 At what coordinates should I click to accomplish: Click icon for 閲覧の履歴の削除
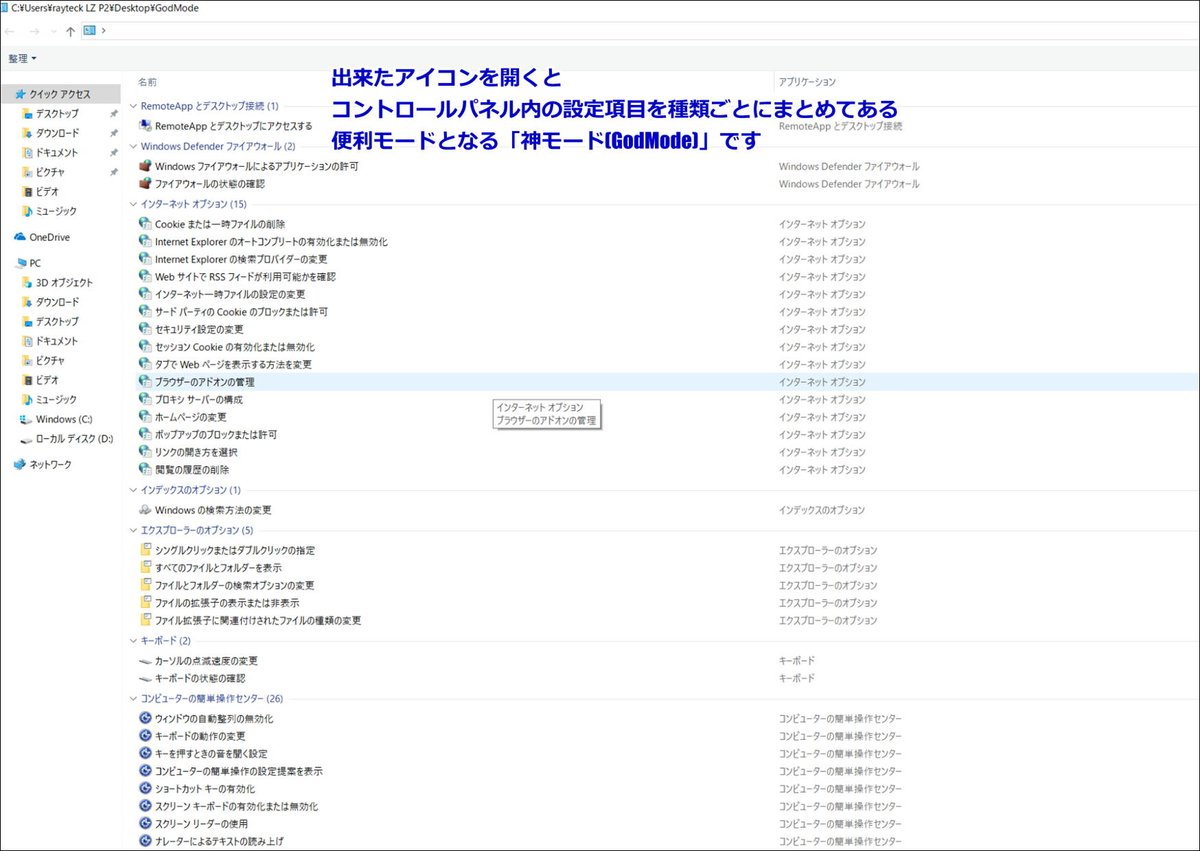pos(145,470)
